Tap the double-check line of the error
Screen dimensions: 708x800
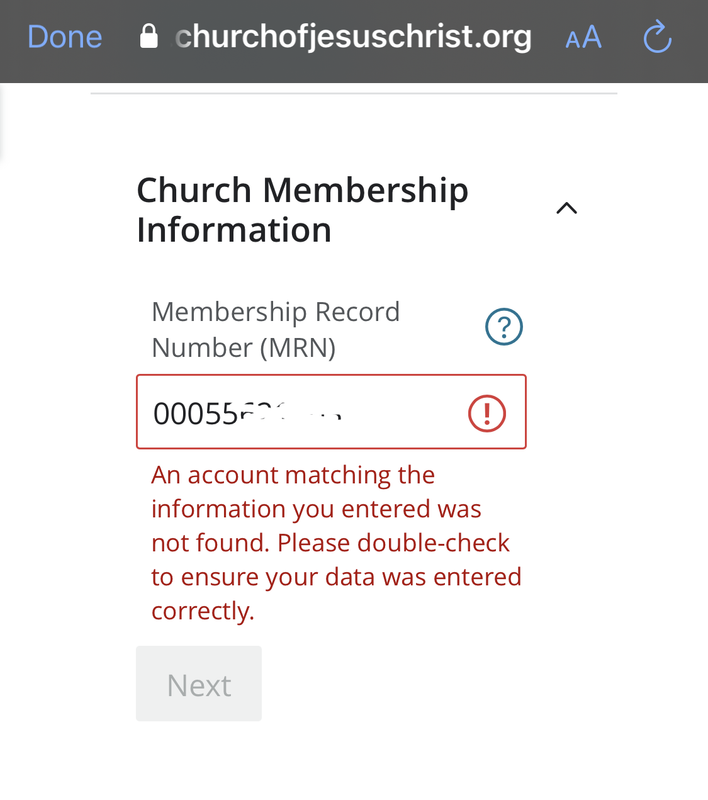330,543
